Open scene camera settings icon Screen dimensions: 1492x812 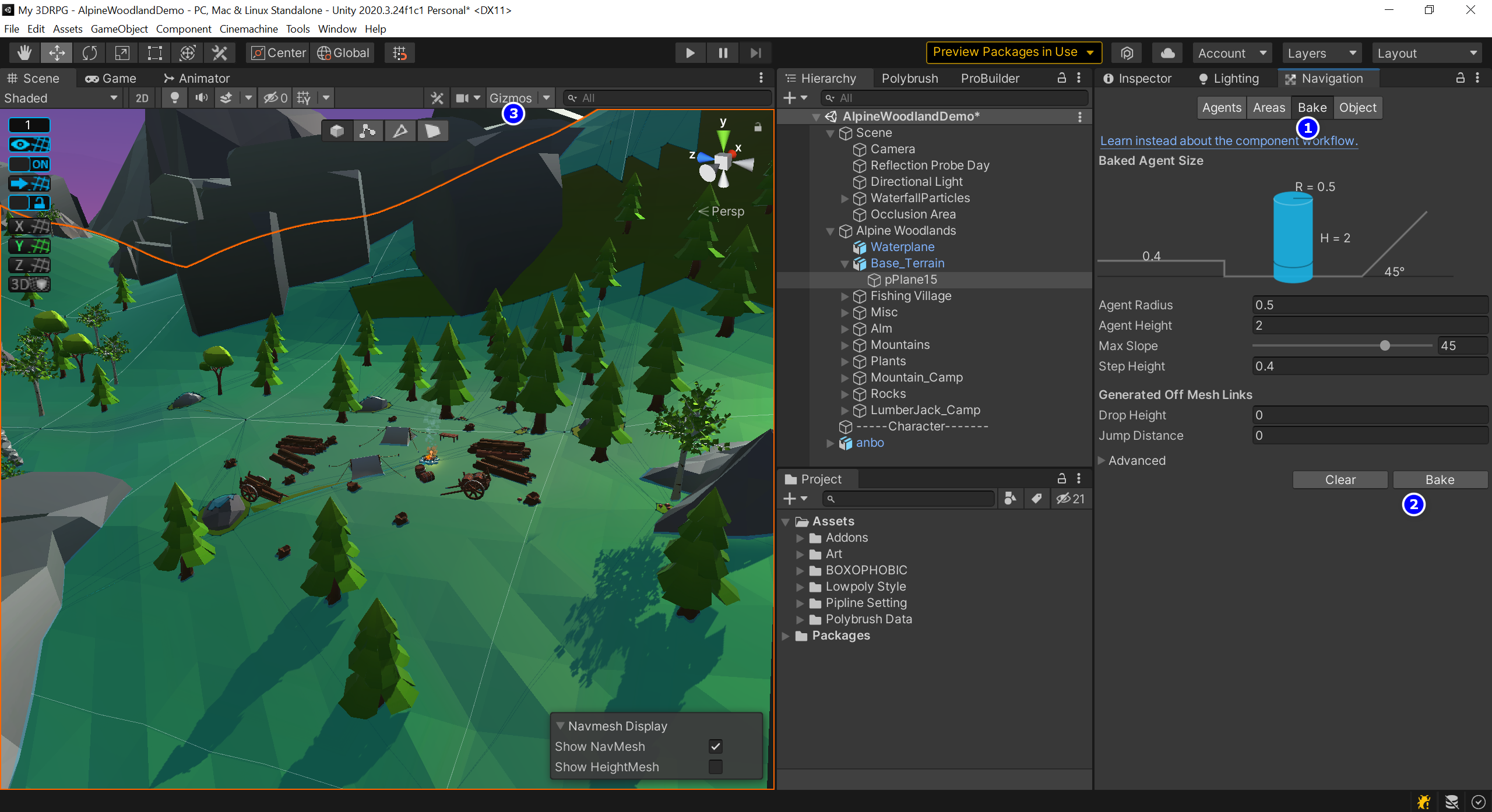[x=463, y=98]
